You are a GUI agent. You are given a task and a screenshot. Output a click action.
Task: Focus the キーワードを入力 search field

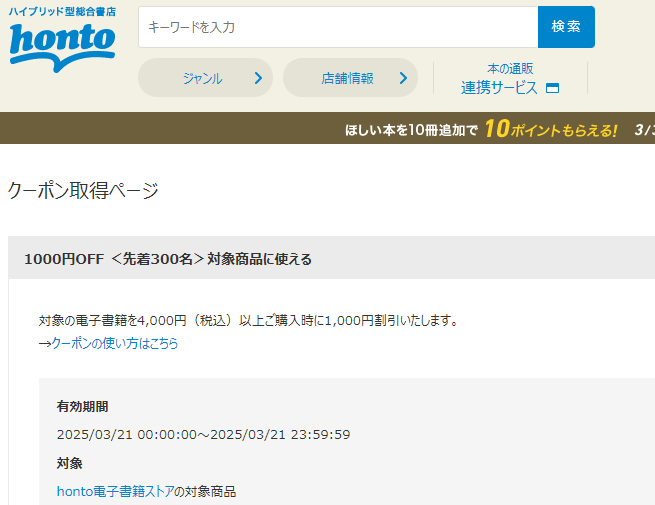338,27
